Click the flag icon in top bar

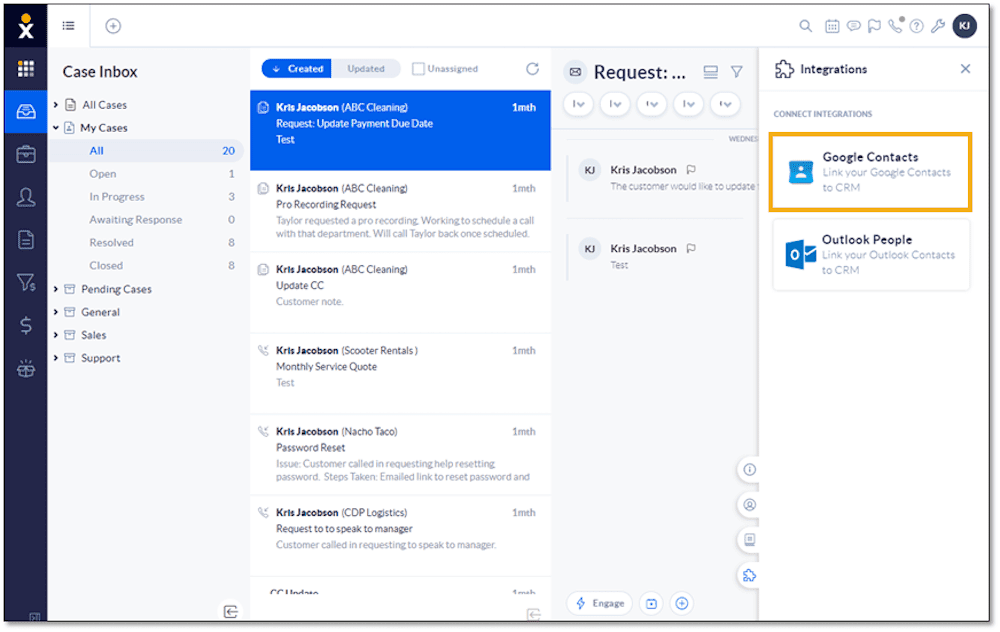[x=874, y=26]
